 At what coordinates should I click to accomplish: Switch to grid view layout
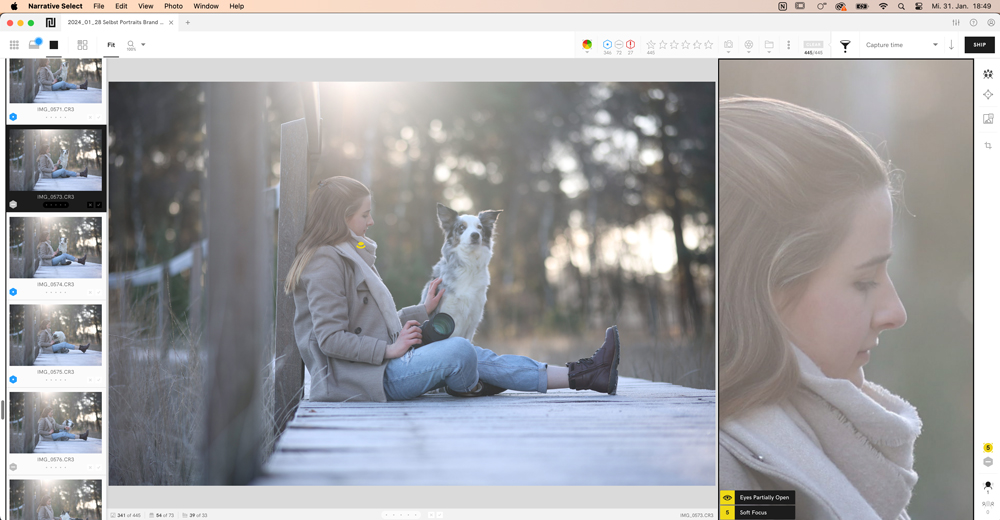(14, 45)
